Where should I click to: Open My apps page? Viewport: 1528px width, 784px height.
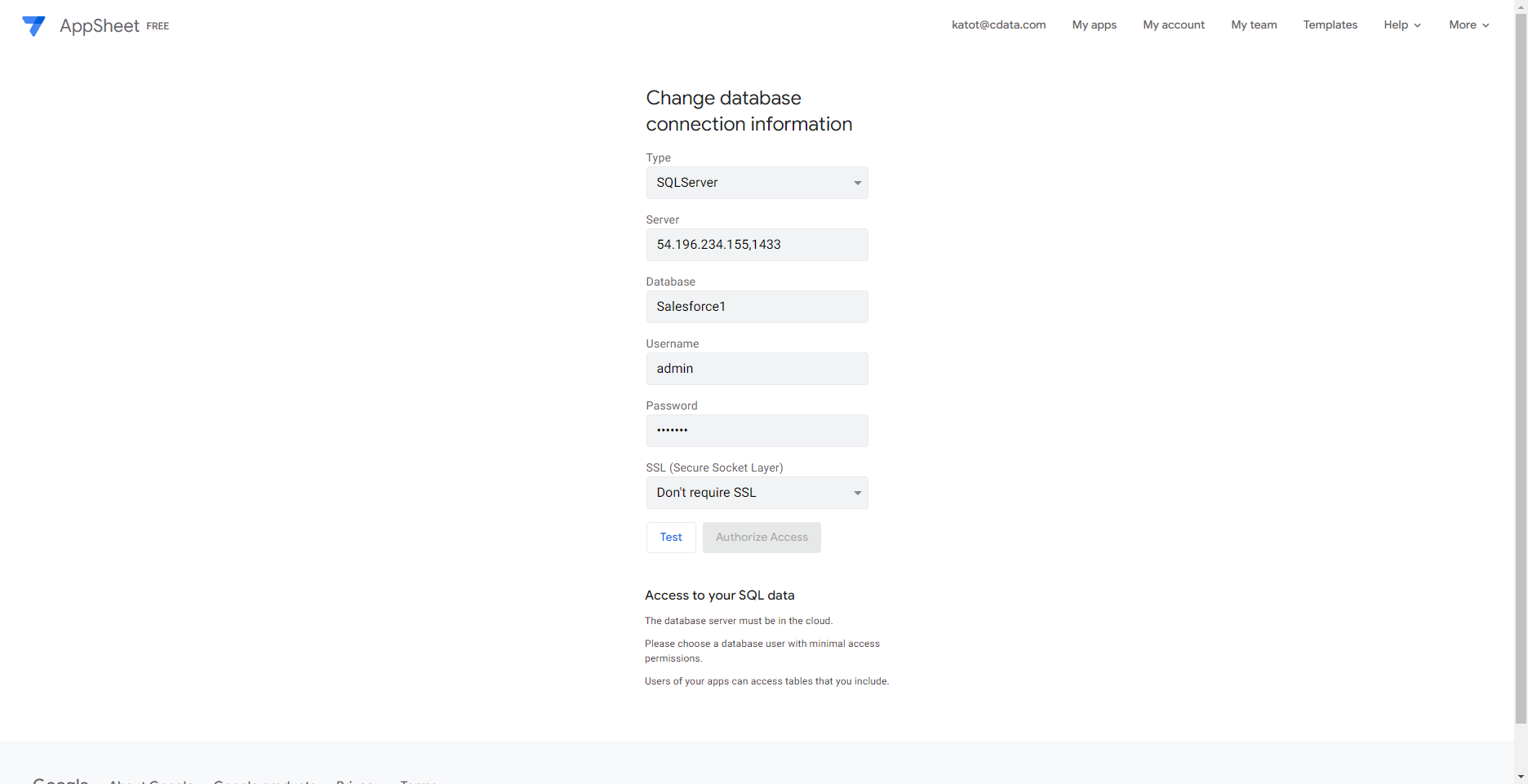click(1094, 25)
